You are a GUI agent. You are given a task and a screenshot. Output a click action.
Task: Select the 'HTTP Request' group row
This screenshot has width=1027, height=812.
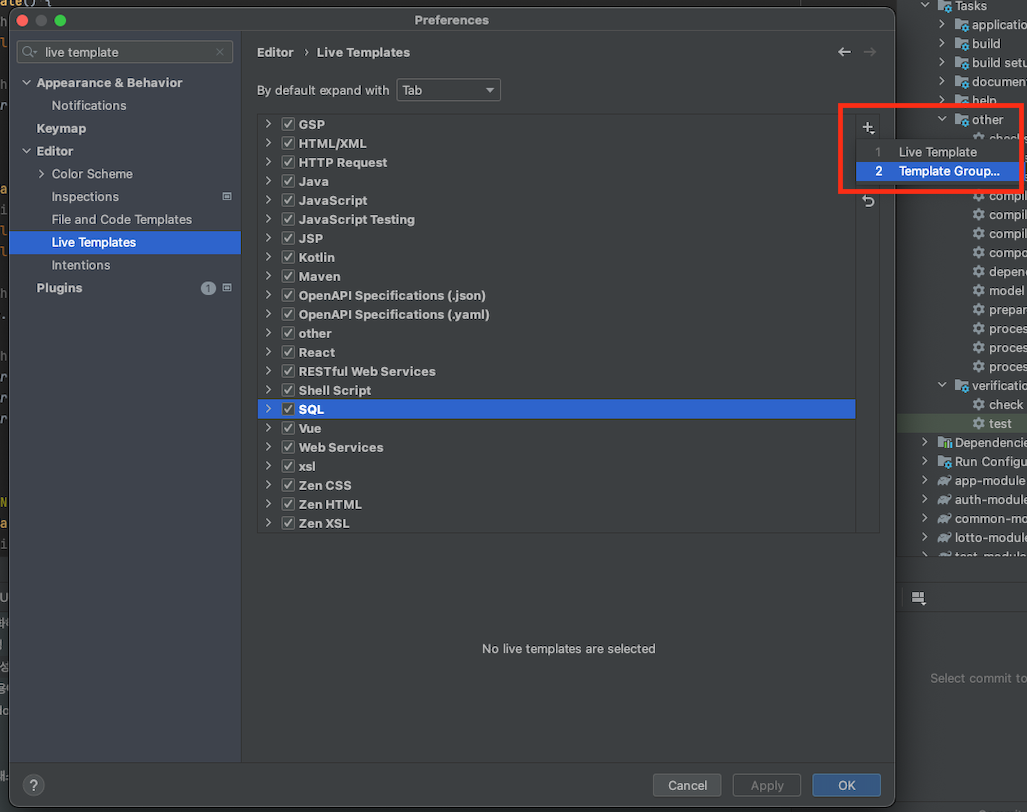tap(557, 162)
